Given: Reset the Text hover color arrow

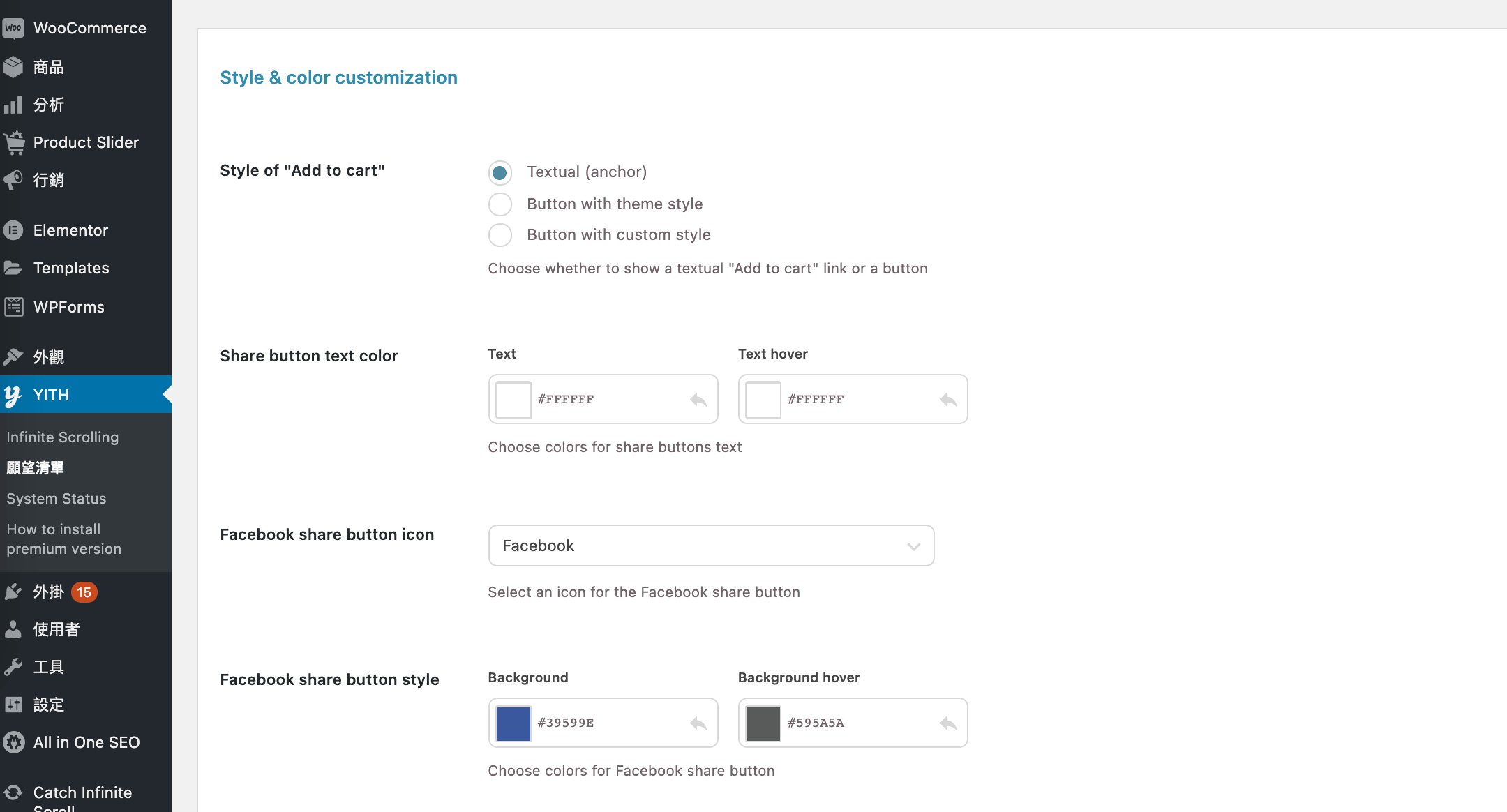Looking at the screenshot, I should [948, 400].
